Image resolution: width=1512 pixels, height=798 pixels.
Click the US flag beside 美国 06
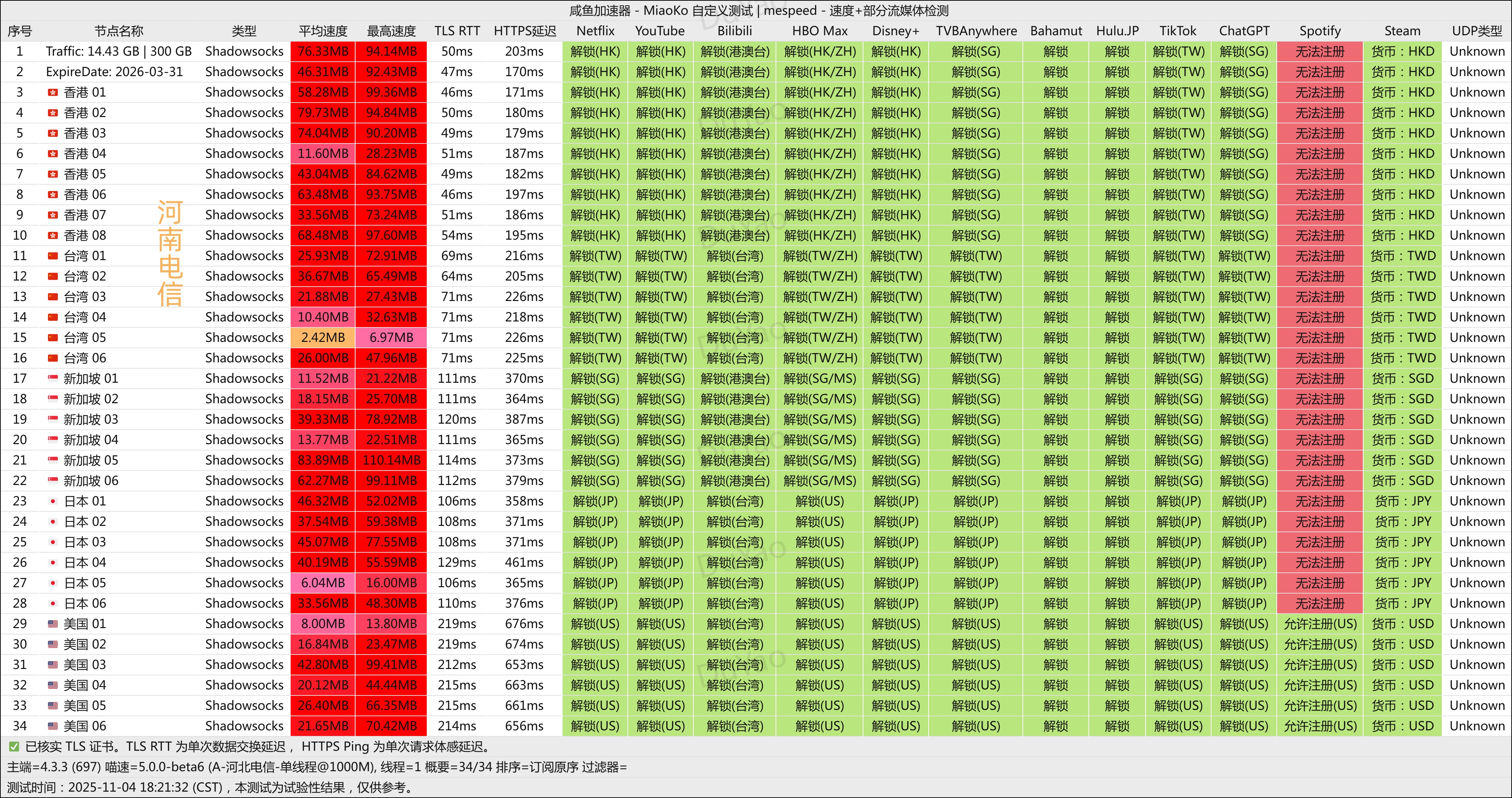click(x=53, y=726)
